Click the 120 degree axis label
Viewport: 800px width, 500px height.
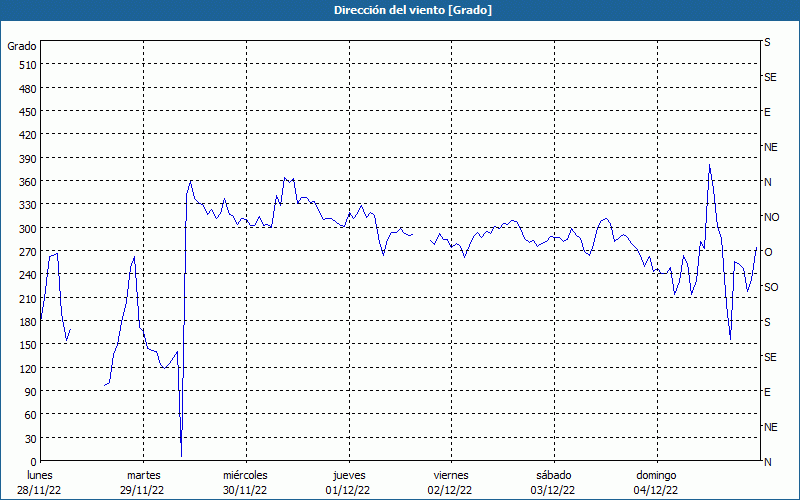(x=28, y=368)
